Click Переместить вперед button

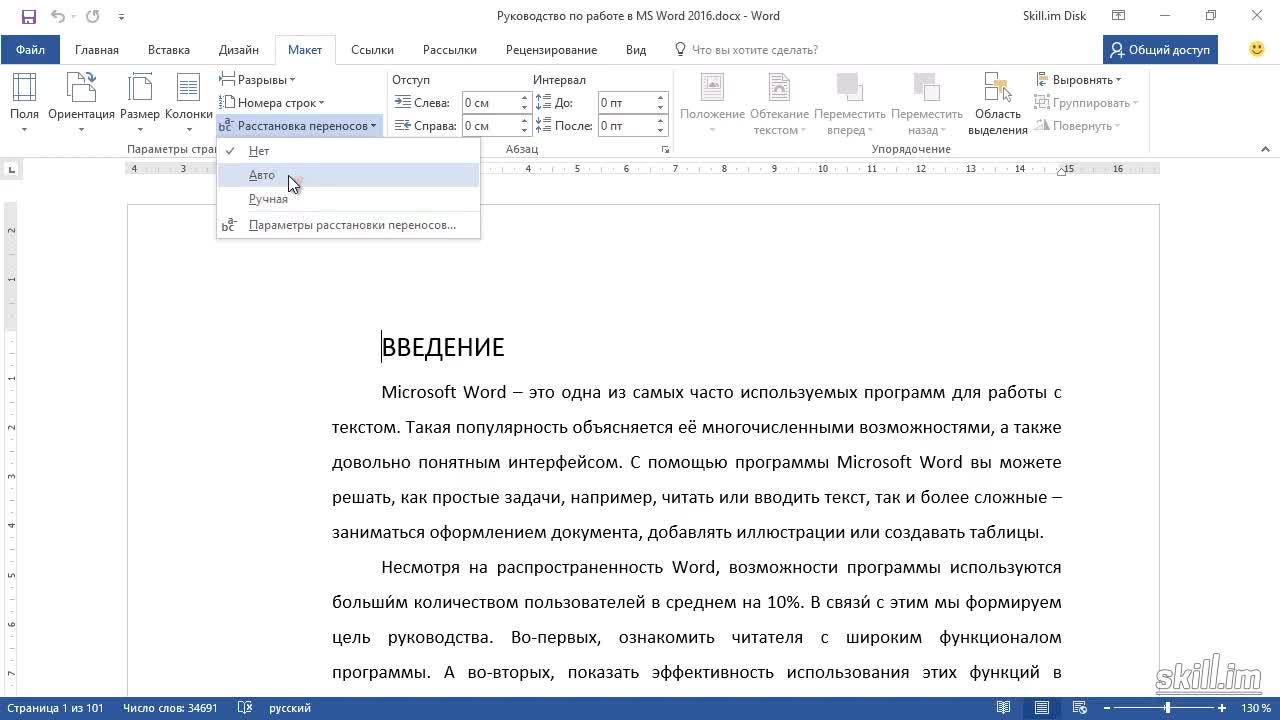850,104
